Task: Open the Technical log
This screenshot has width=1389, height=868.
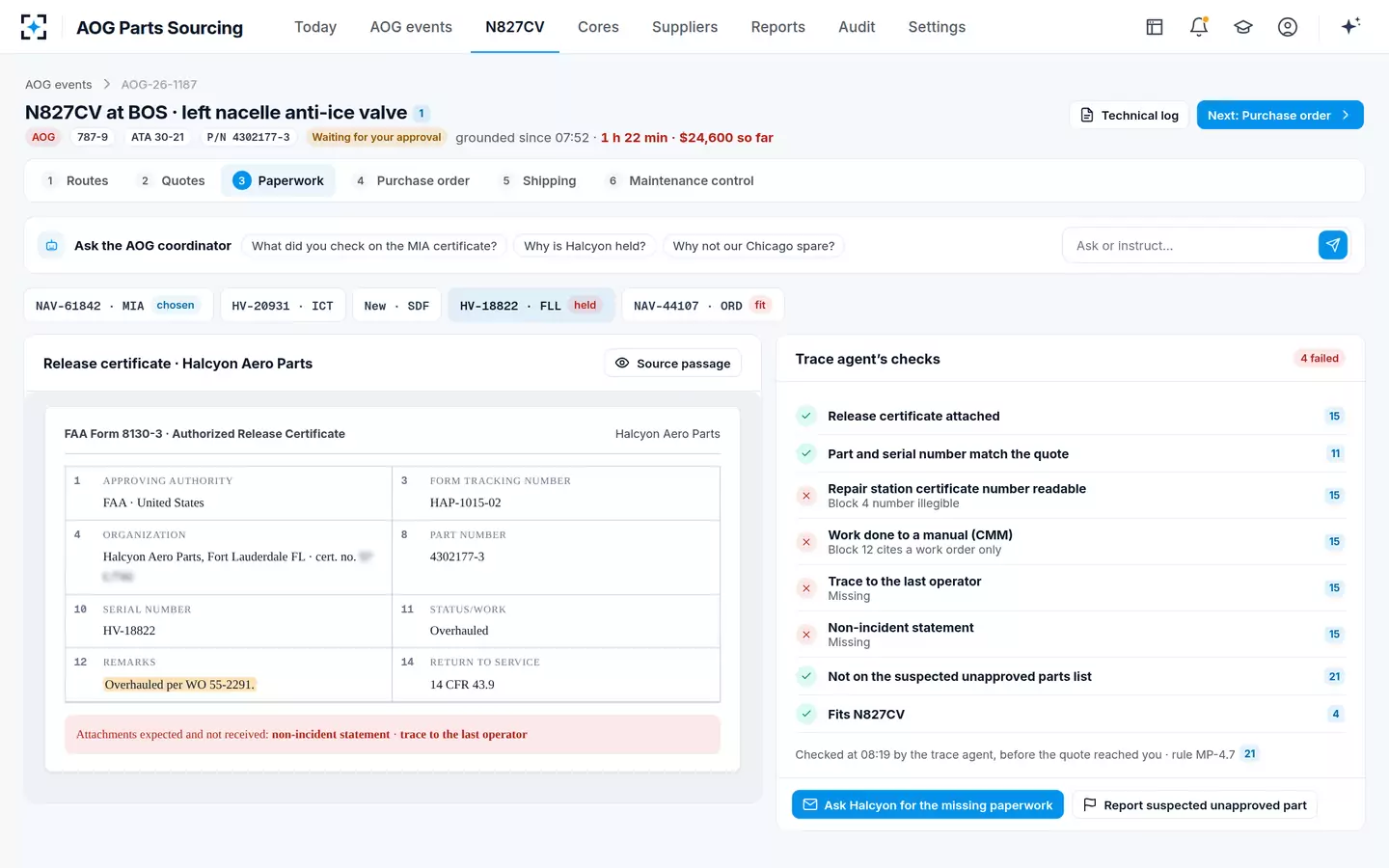Action: coord(1130,116)
